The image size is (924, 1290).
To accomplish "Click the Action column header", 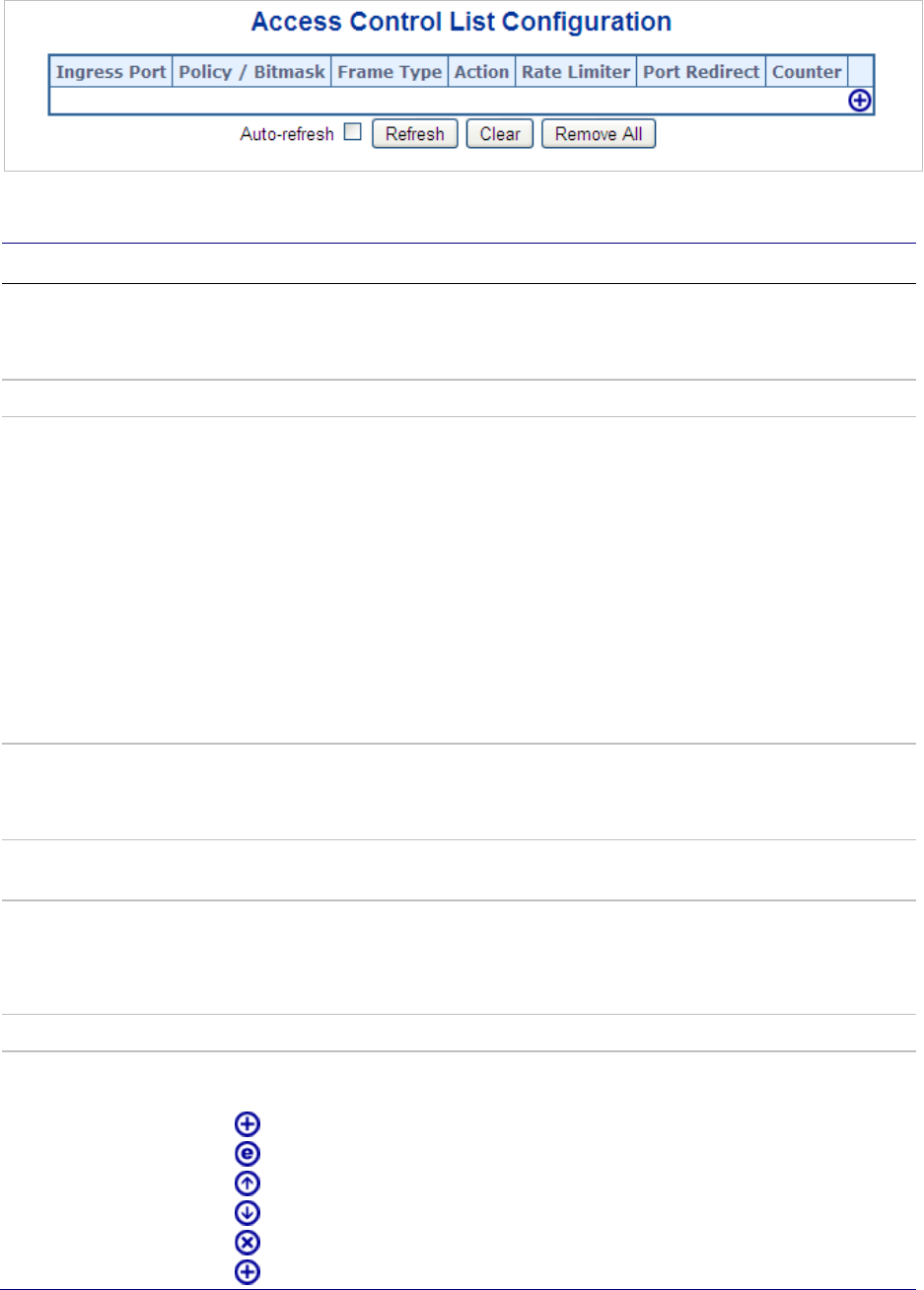I will (481, 72).
